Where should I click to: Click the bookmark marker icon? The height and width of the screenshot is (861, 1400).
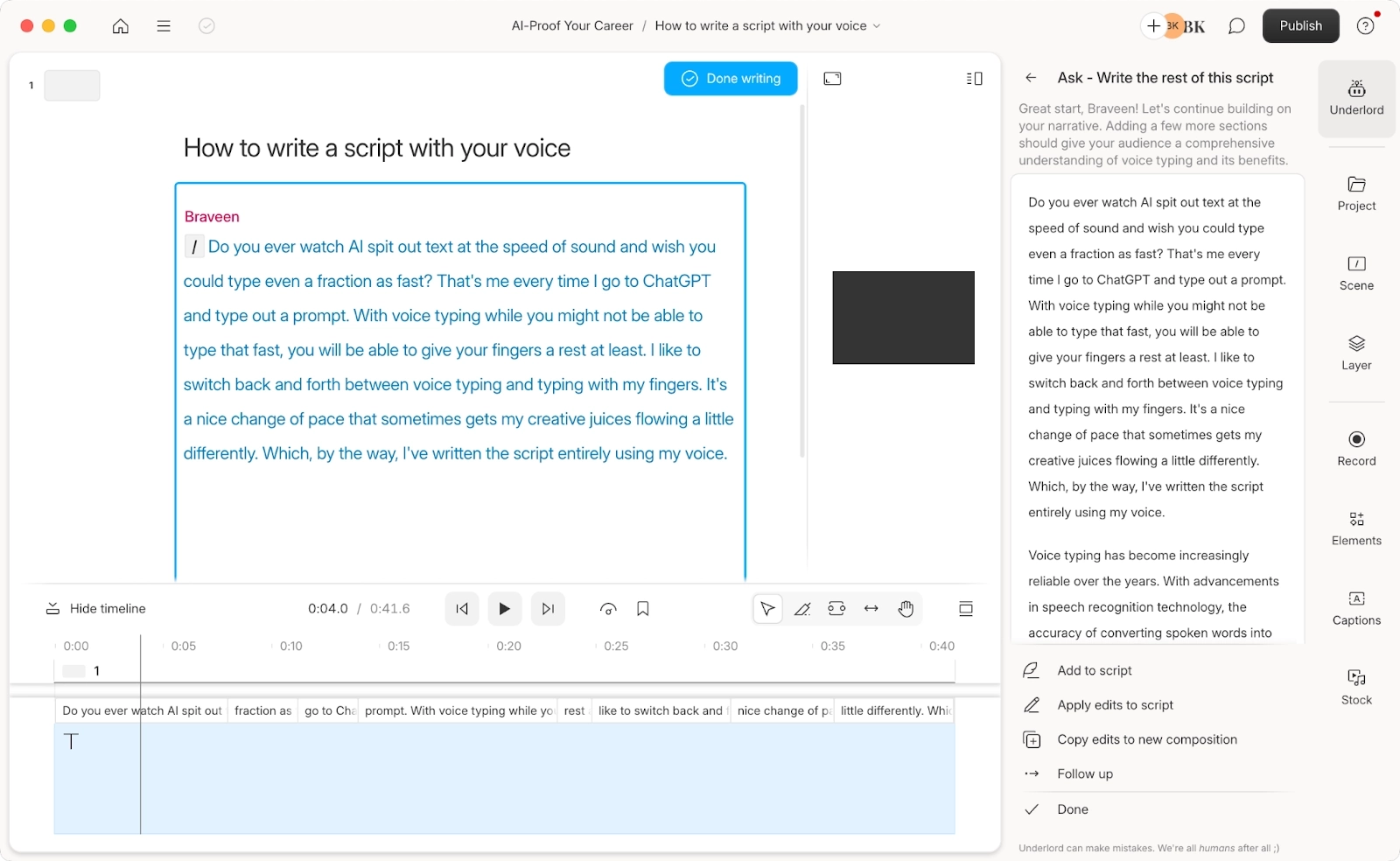pos(643,608)
